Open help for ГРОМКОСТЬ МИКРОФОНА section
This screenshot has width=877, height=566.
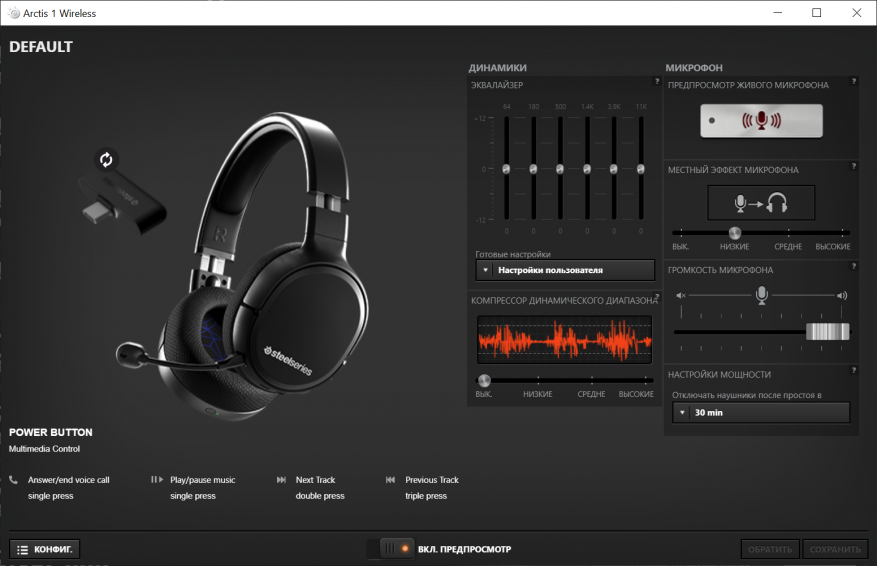(854, 266)
